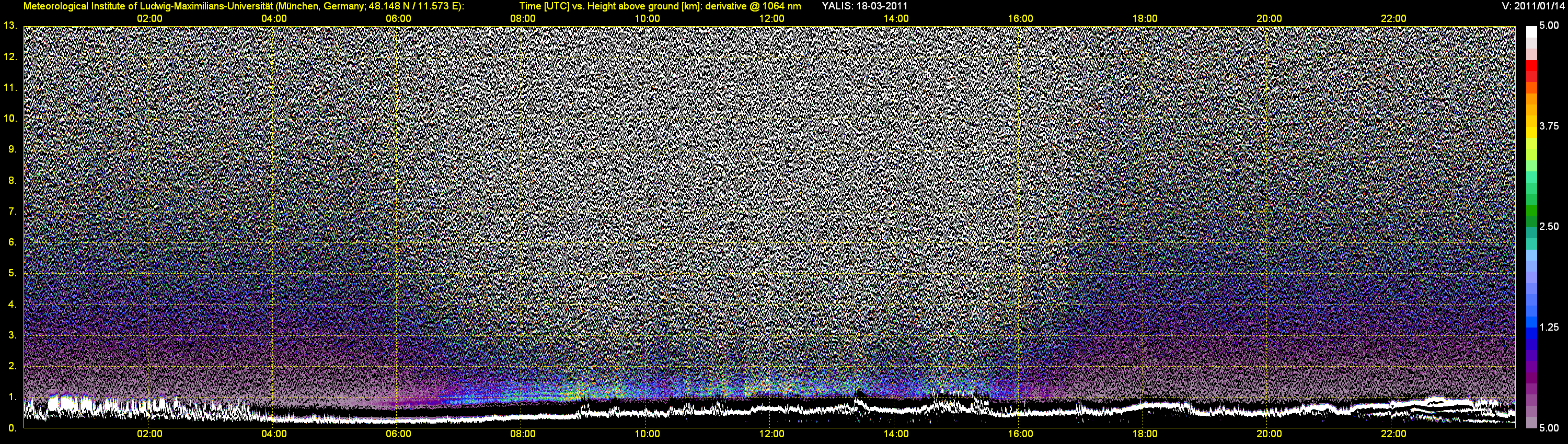Click the 1. km height axis label
This screenshot has height=444, width=1568.
pos(12,397)
